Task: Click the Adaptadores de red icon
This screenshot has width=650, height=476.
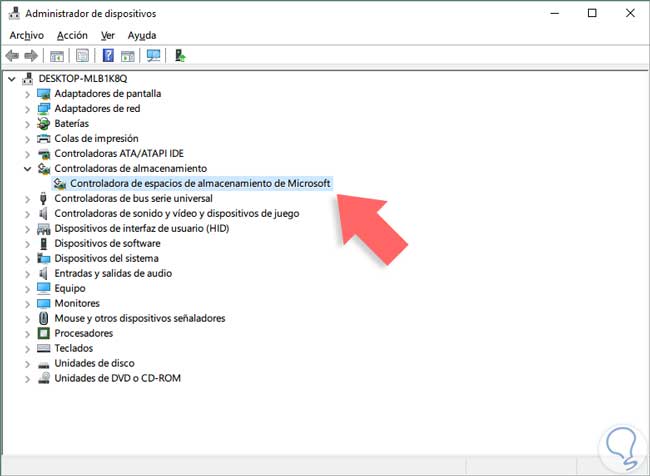Action: (x=44, y=109)
